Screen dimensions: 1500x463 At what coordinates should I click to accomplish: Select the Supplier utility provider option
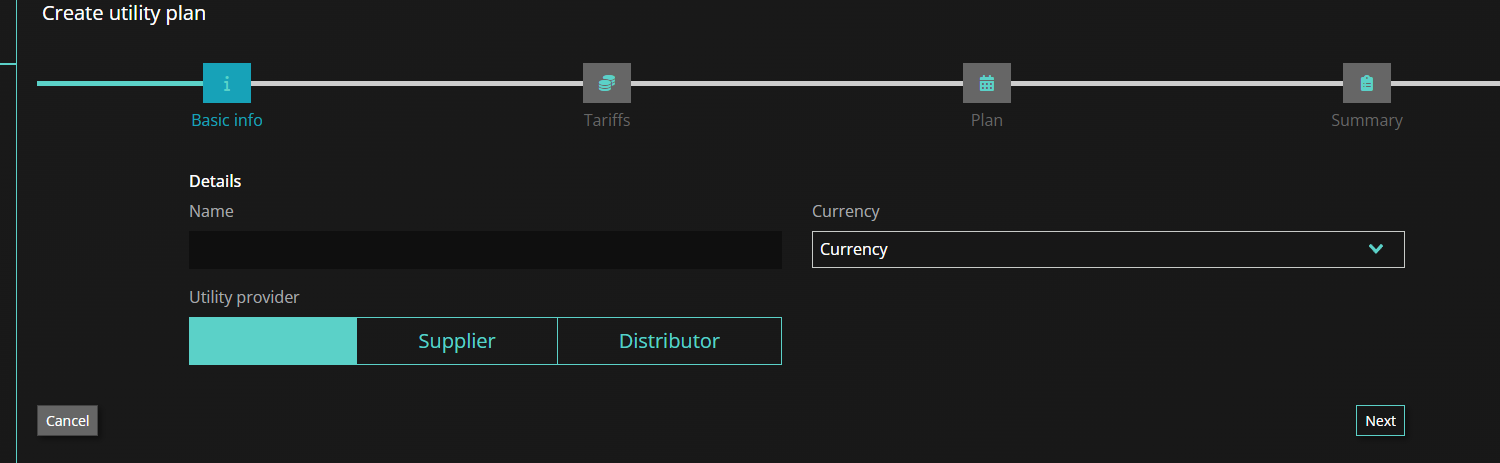[x=457, y=341]
